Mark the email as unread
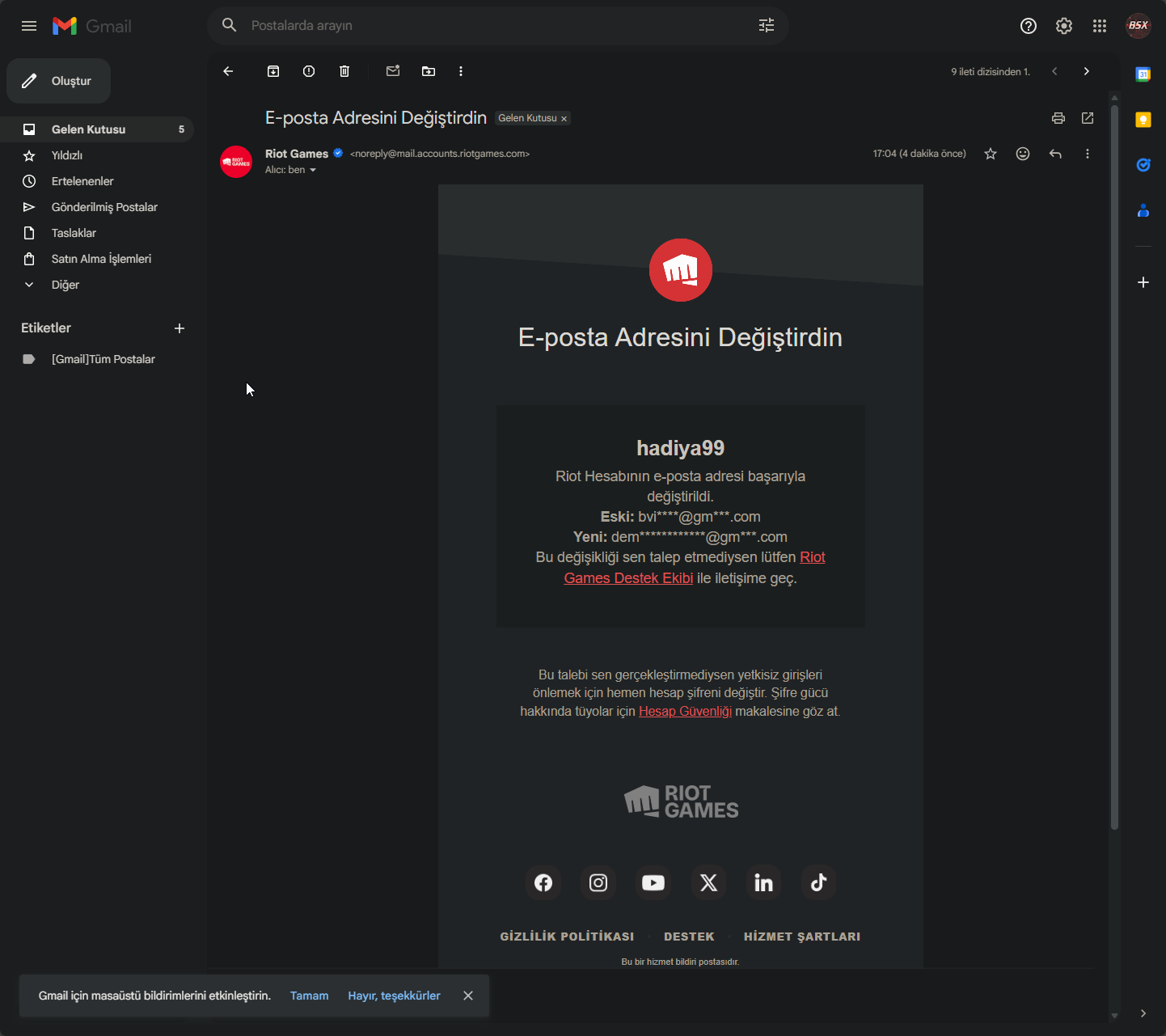Image resolution: width=1166 pixels, height=1036 pixels. (393, 71)
